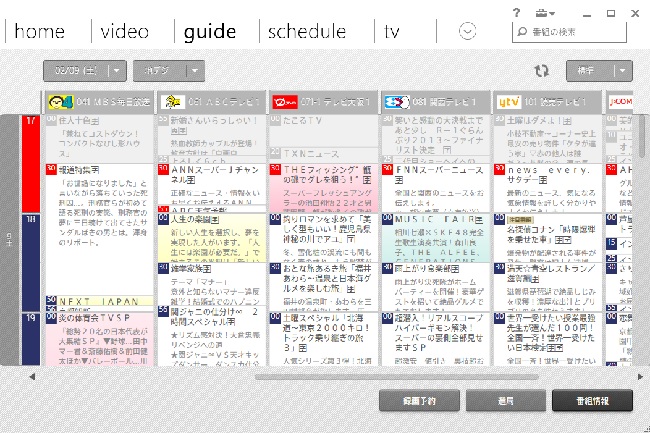650x433 pixels.
Task: Open the broadcast type dropdown arrow
Action: click(x=195, y=71)
